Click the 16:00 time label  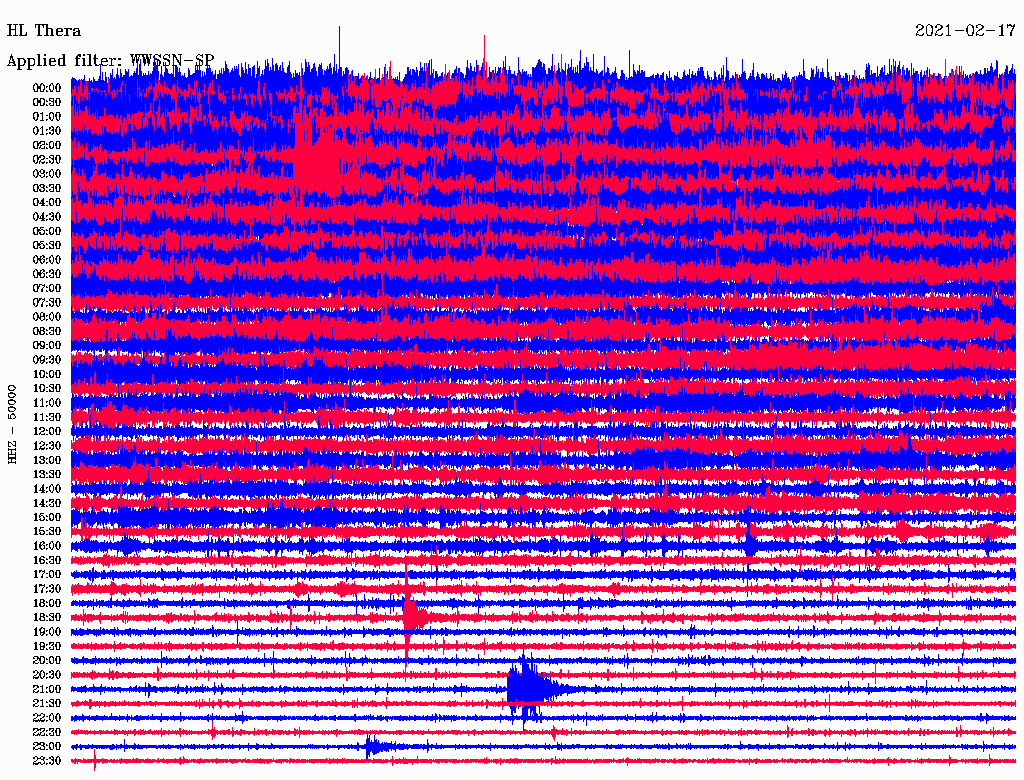[47, 546]
